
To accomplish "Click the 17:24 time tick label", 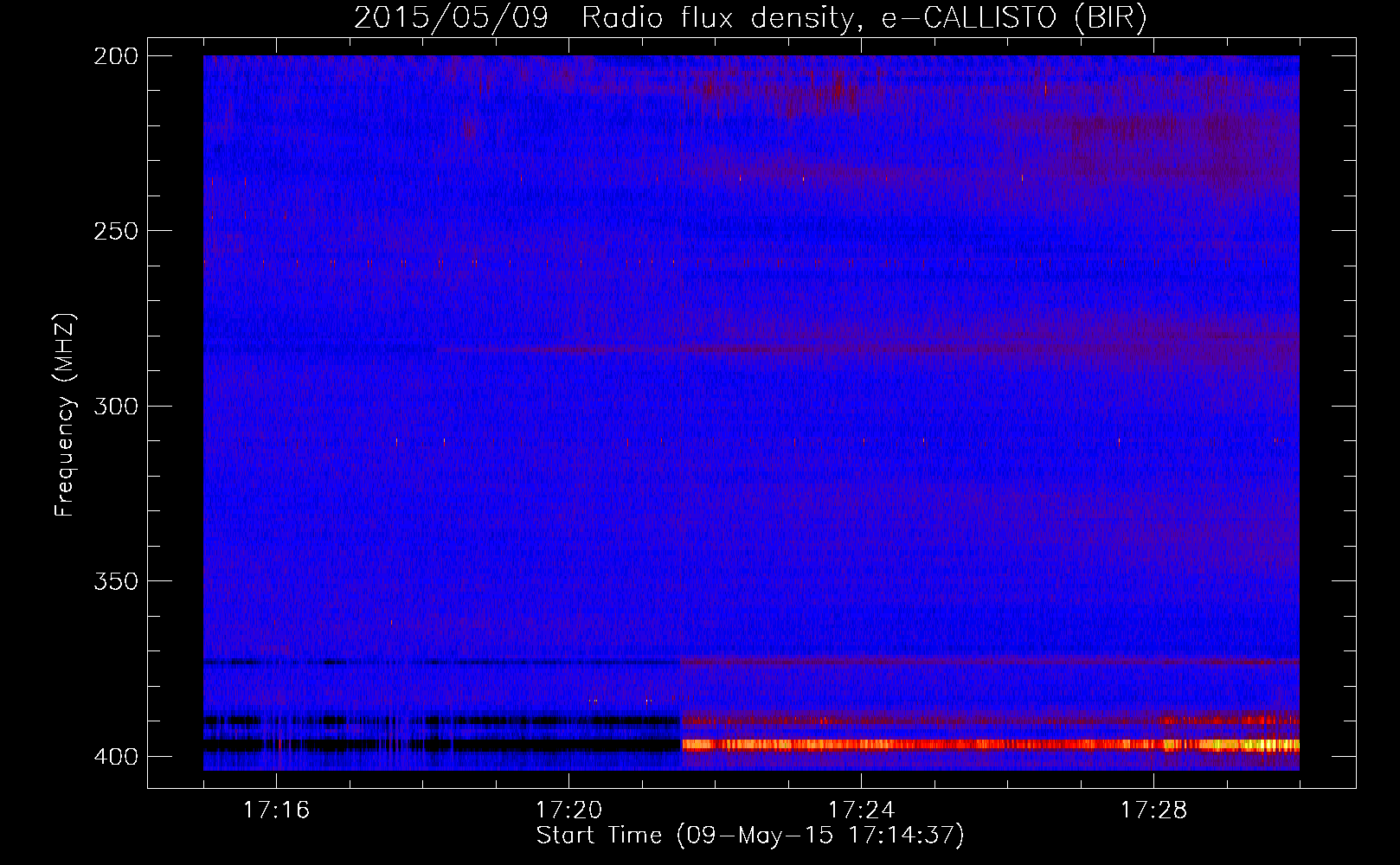I will pos(861,810).
